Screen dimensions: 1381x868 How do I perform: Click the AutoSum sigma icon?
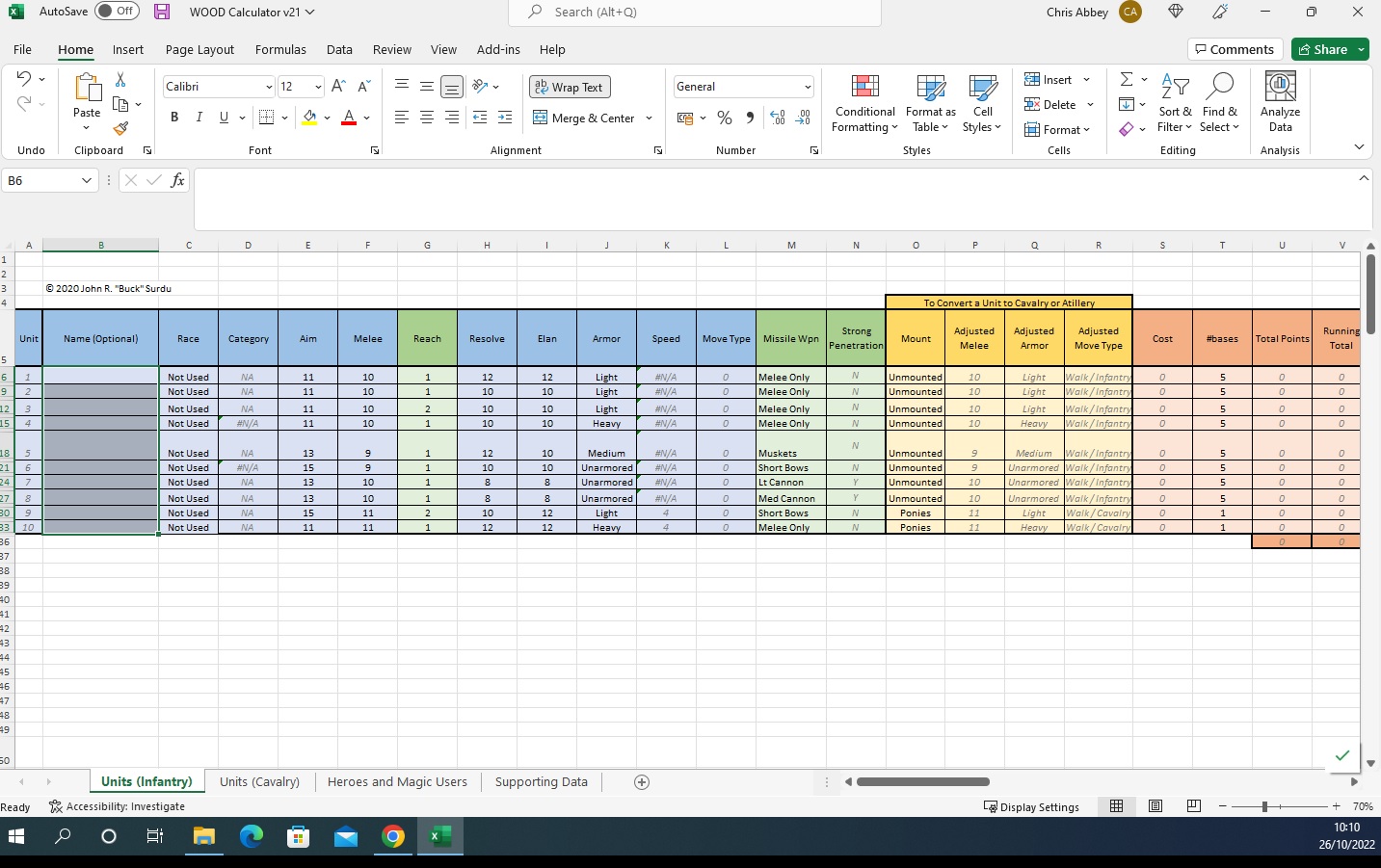click(1126, 79)
